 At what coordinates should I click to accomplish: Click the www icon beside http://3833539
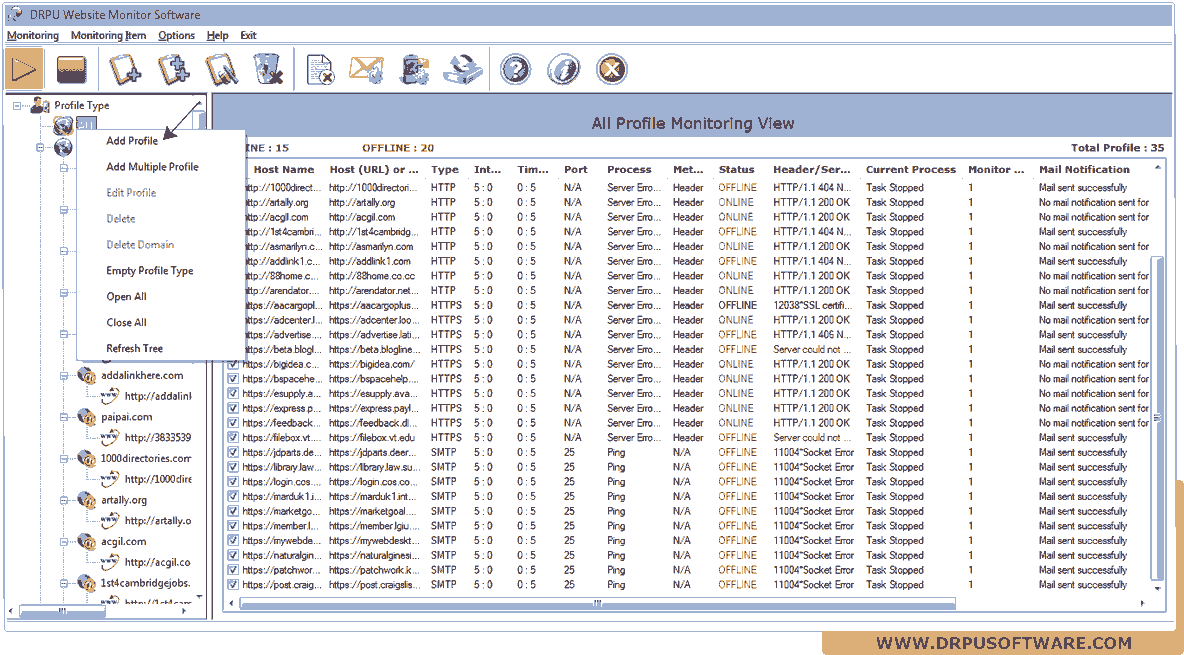click(110, 437)
